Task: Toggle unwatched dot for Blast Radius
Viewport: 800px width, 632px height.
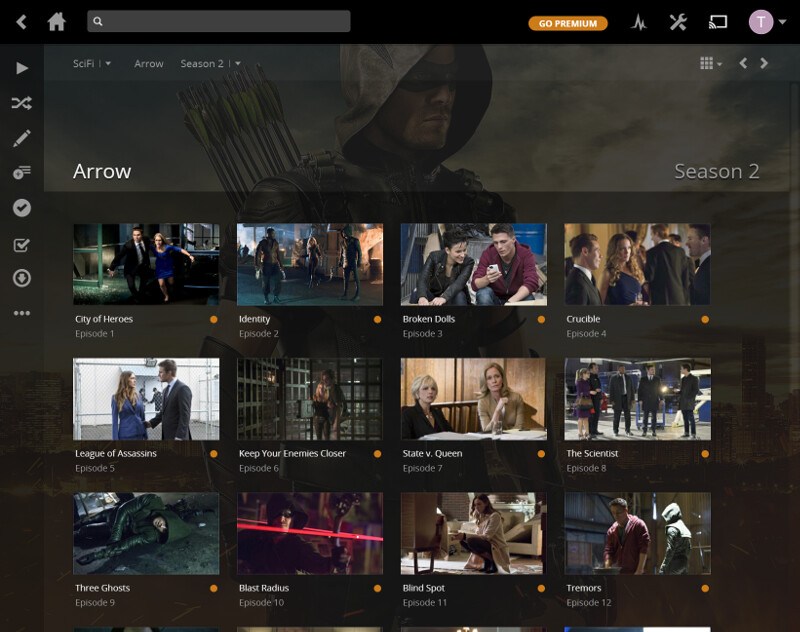Action: tap(378, 589)
